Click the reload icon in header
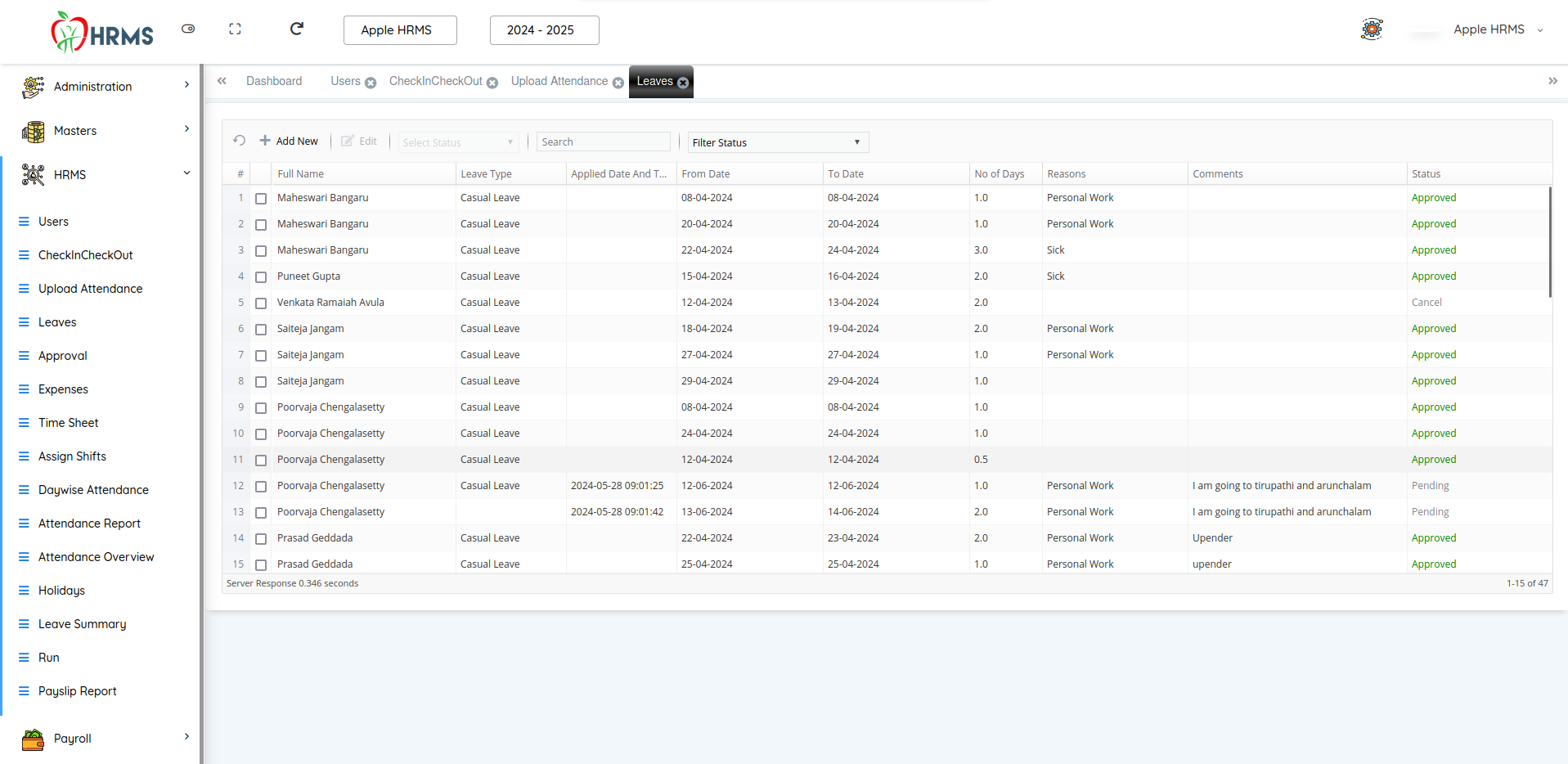Viewport: 1568px width, 764px height. 297,29
